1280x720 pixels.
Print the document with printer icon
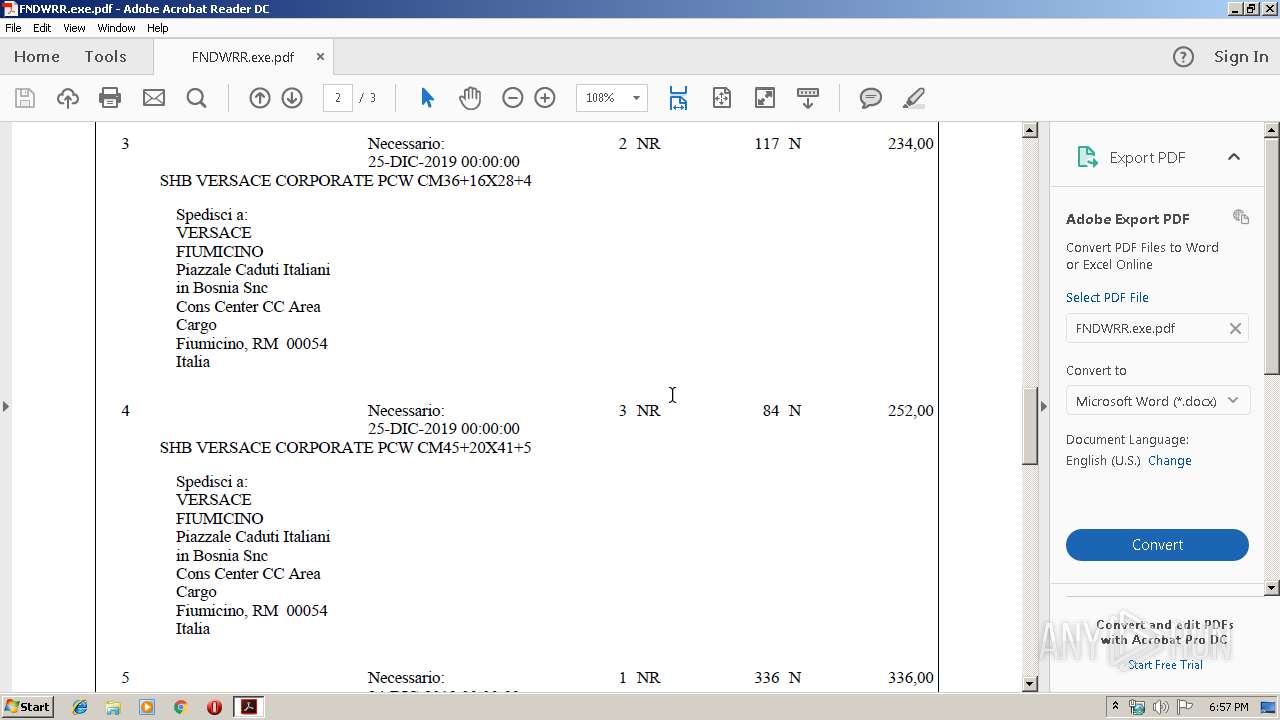110,98
